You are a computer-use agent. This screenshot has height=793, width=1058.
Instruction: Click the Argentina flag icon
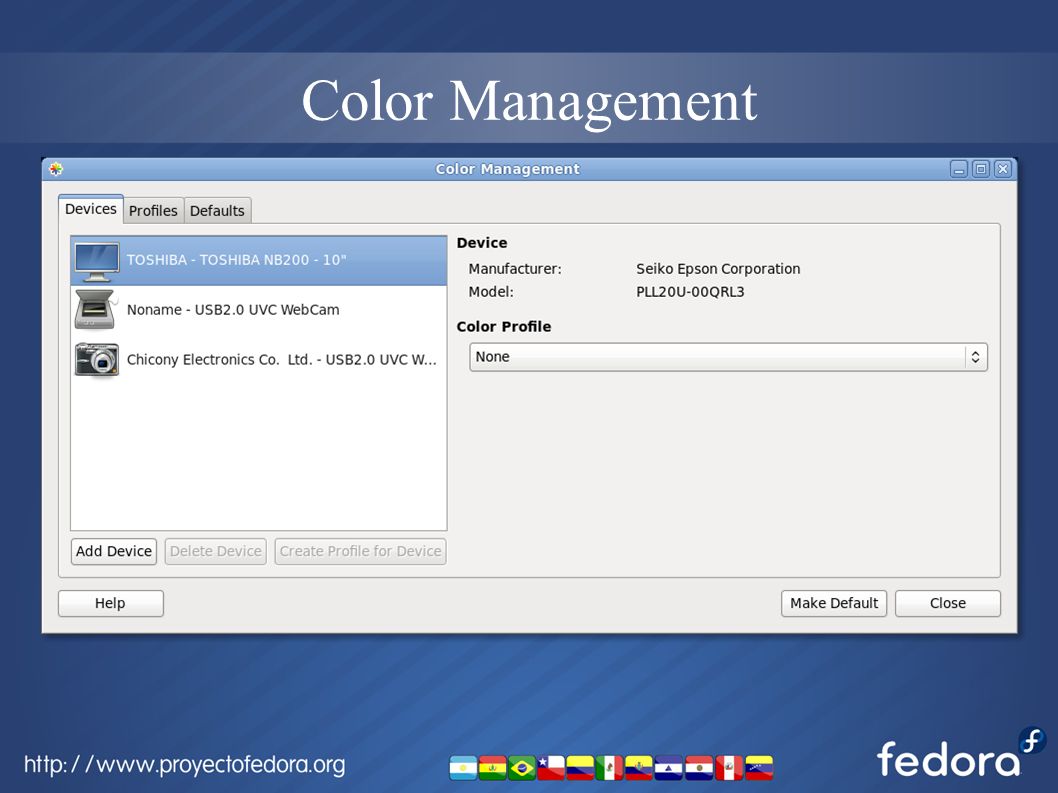point(464,768)
